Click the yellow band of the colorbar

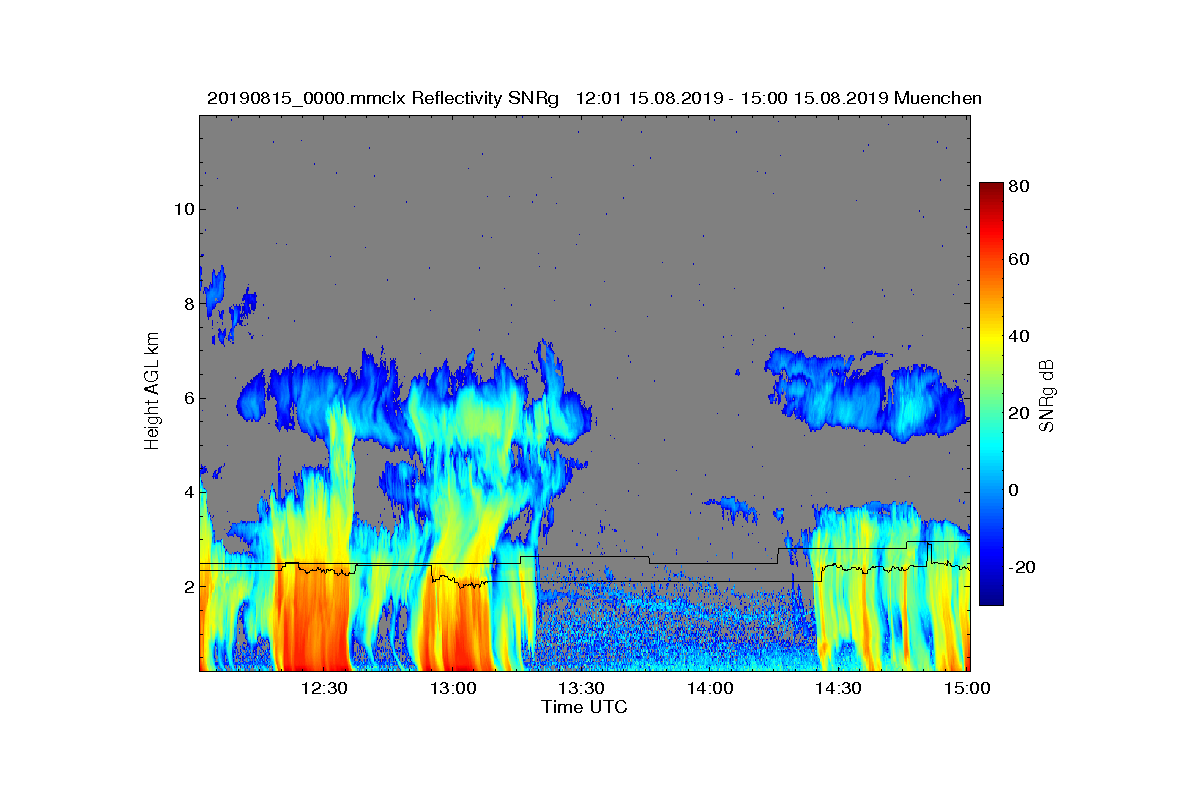click(991, 336)
